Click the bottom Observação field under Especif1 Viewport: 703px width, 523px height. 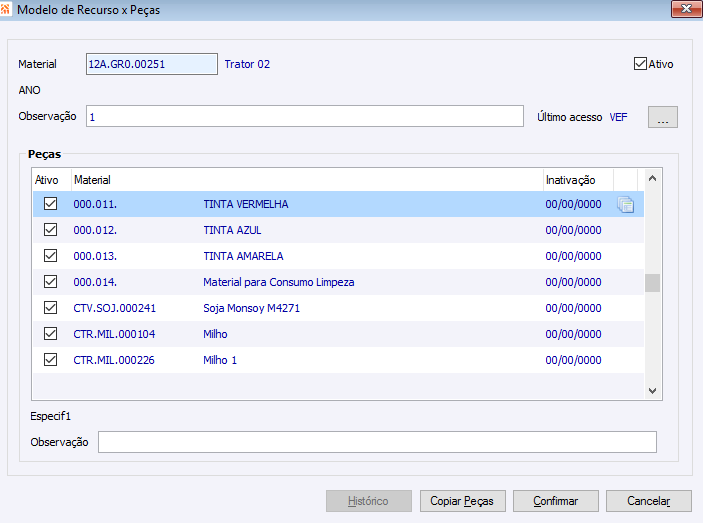(377, 442)
